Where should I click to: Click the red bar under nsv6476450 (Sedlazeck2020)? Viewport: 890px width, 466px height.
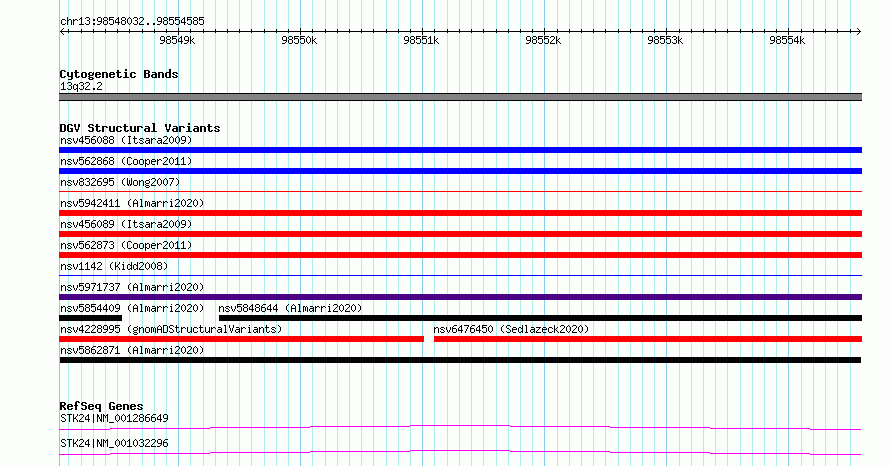[648, 339]
